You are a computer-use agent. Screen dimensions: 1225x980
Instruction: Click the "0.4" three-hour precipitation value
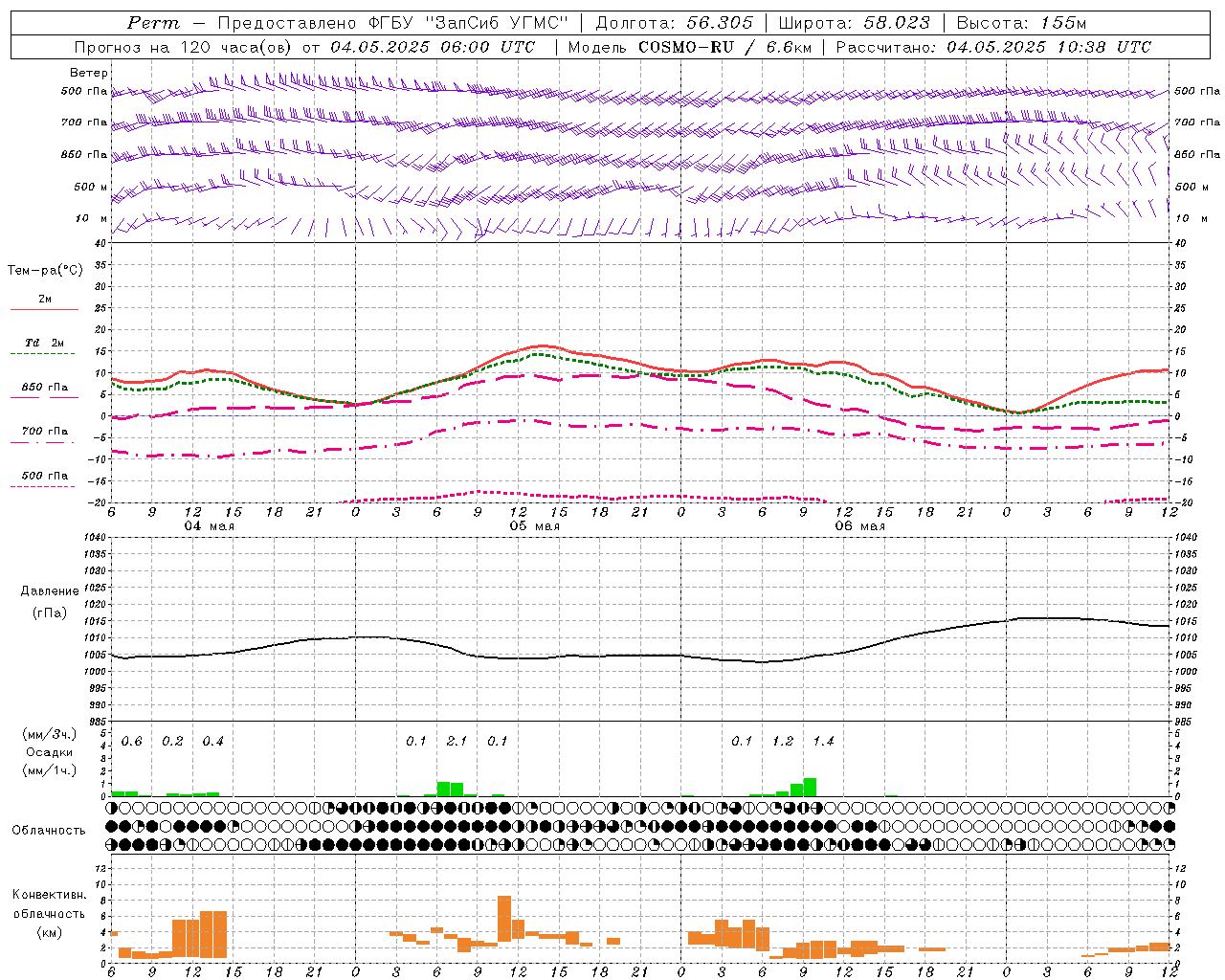tap(212, 742)
